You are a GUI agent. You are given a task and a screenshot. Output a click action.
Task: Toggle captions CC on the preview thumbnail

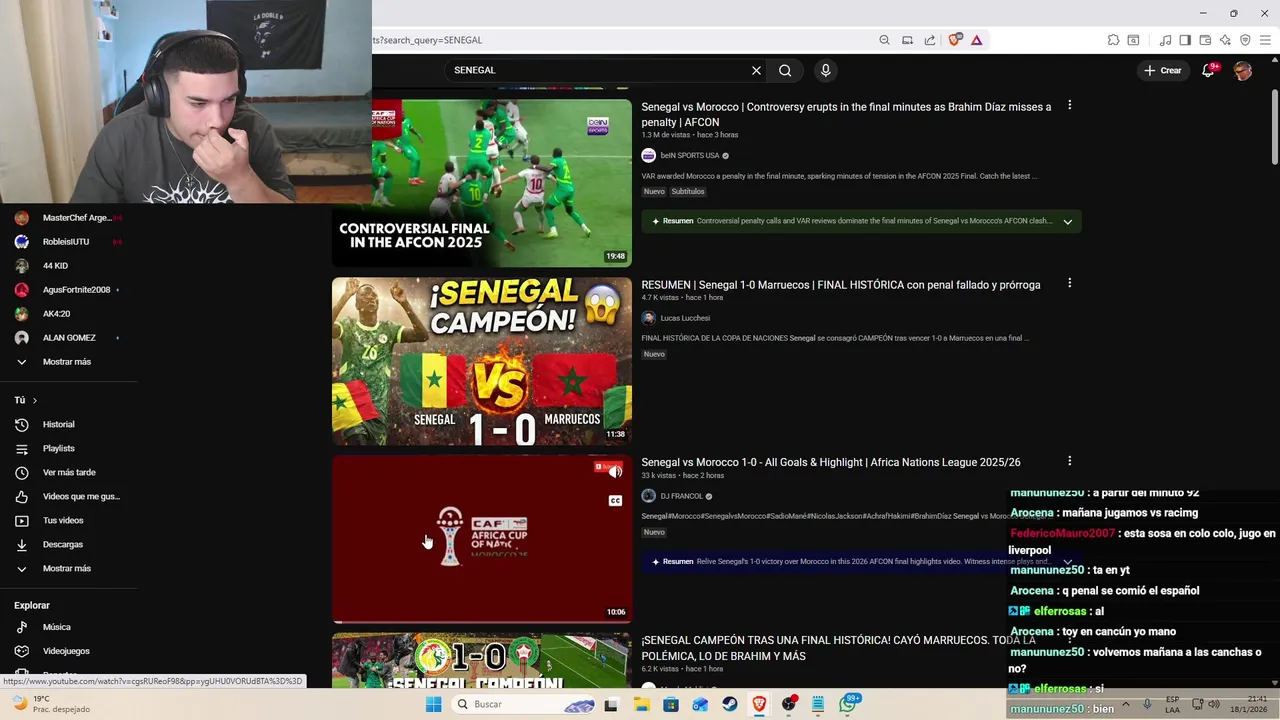tap(615, 501)
